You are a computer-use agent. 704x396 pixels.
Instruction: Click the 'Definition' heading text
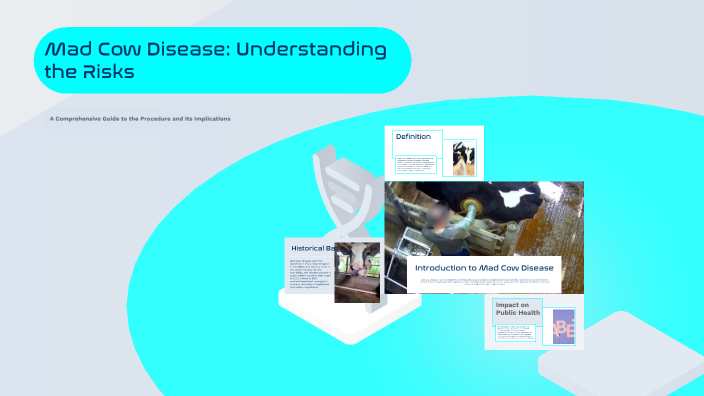point(413,136)
